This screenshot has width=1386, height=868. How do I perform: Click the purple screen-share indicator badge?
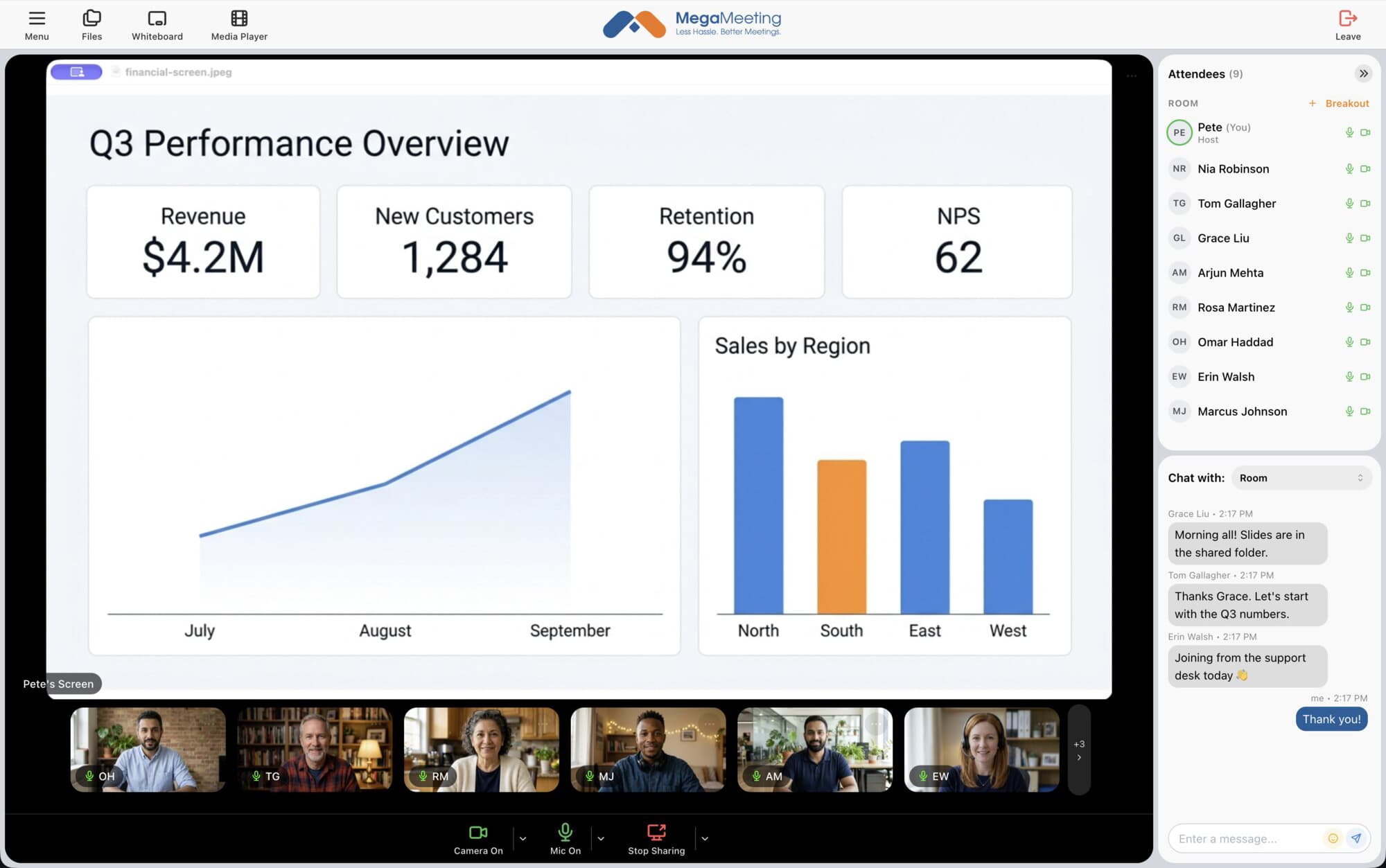76,72
